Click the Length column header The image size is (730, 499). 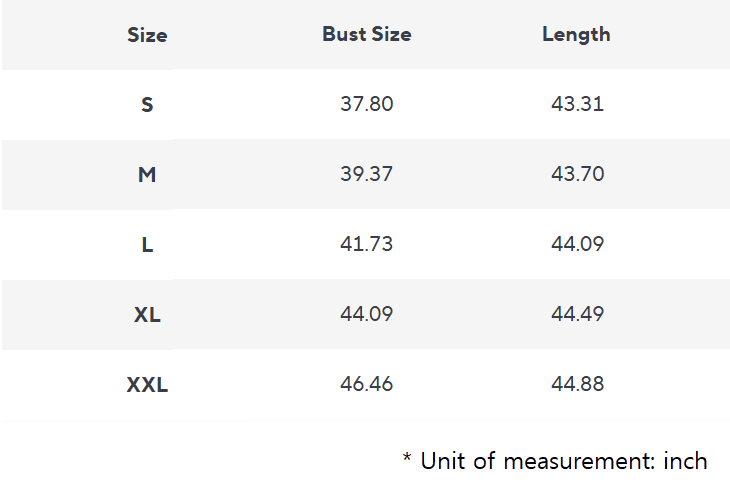[x=576, y=34]
